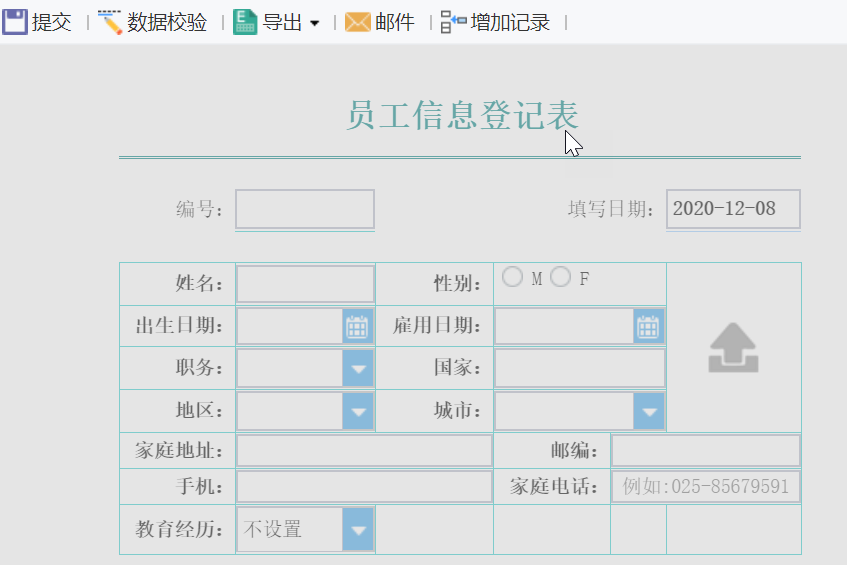Click the 数据校验 toolbar label

(167, 22)
